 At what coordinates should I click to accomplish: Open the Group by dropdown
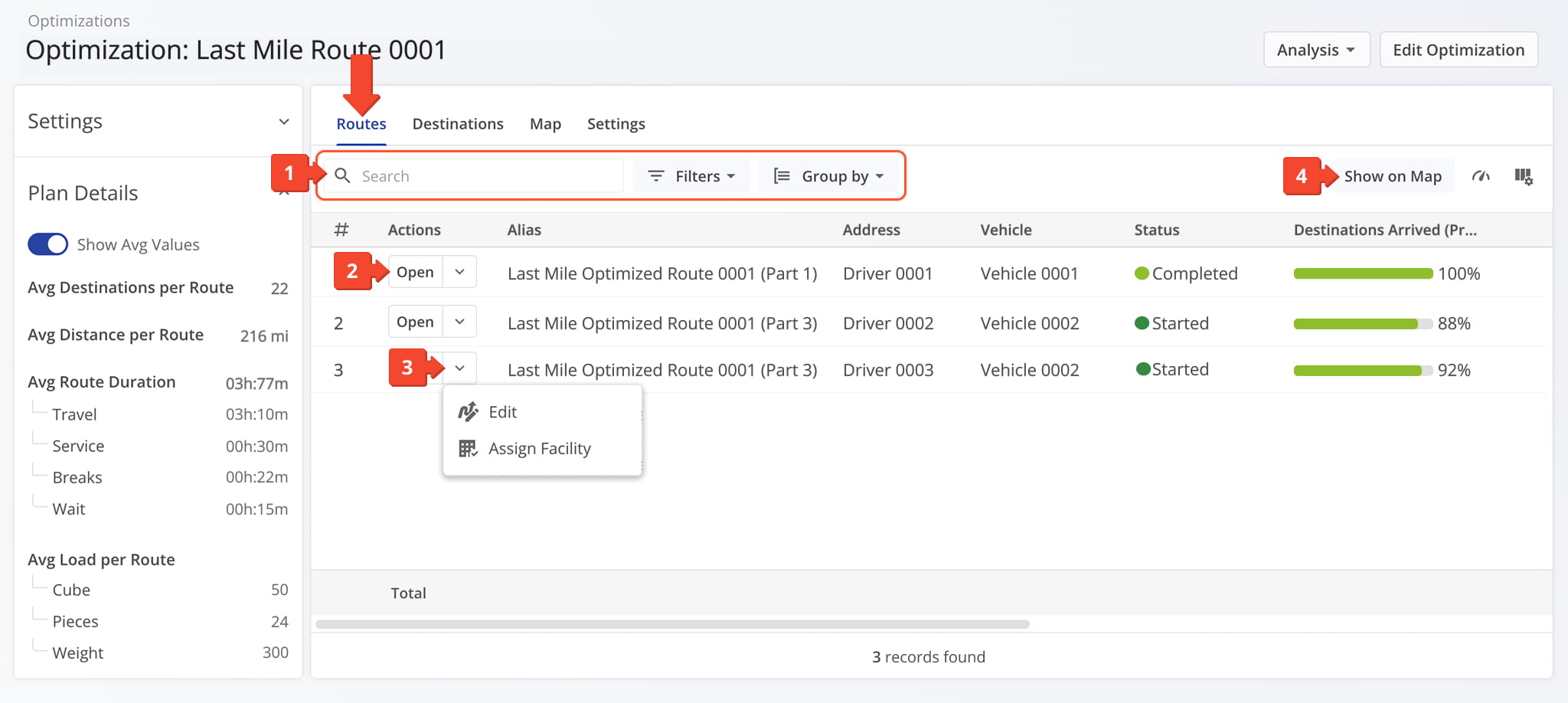(829, 176)
